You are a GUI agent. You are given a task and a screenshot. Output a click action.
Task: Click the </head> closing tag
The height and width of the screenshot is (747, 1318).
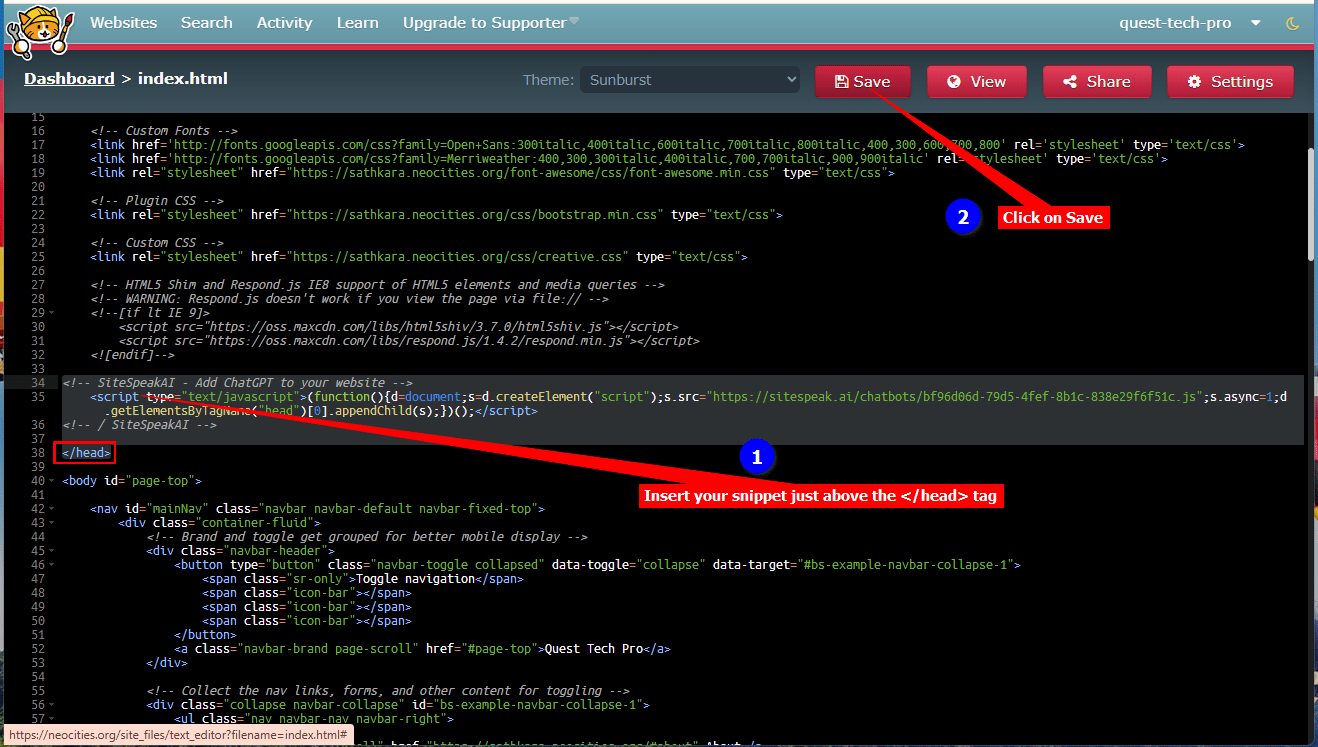87,453
